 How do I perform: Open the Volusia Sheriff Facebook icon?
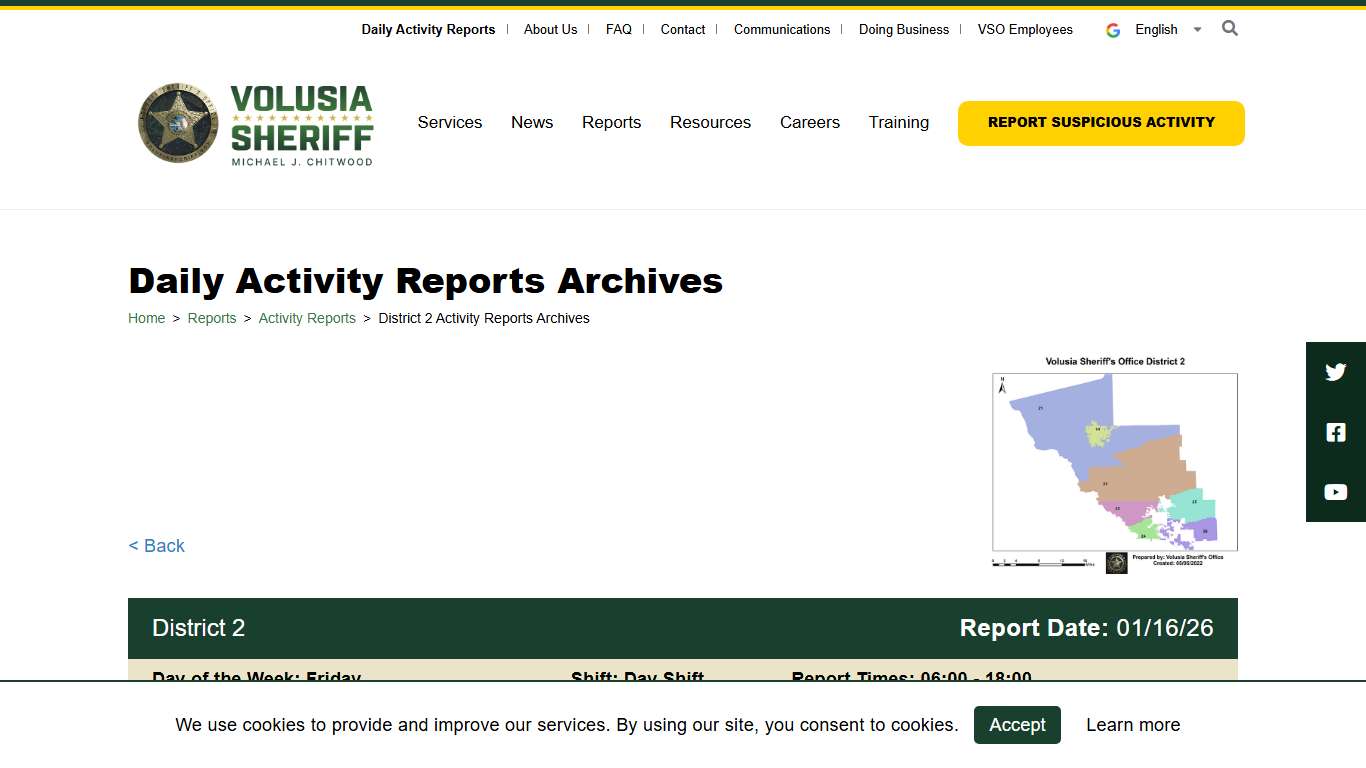tap(1335, 432)
